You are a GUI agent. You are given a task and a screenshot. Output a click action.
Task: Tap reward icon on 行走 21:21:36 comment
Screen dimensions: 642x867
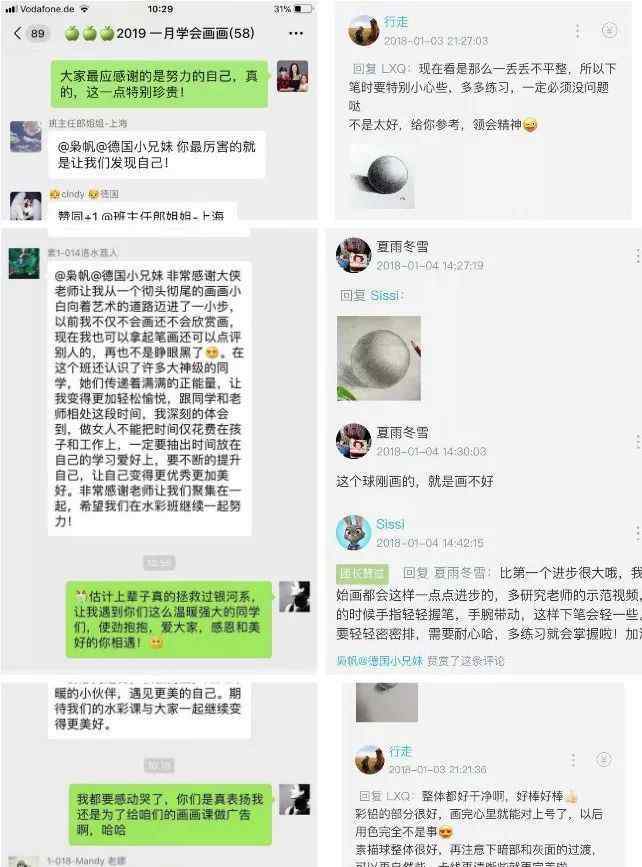click(603, 760)
